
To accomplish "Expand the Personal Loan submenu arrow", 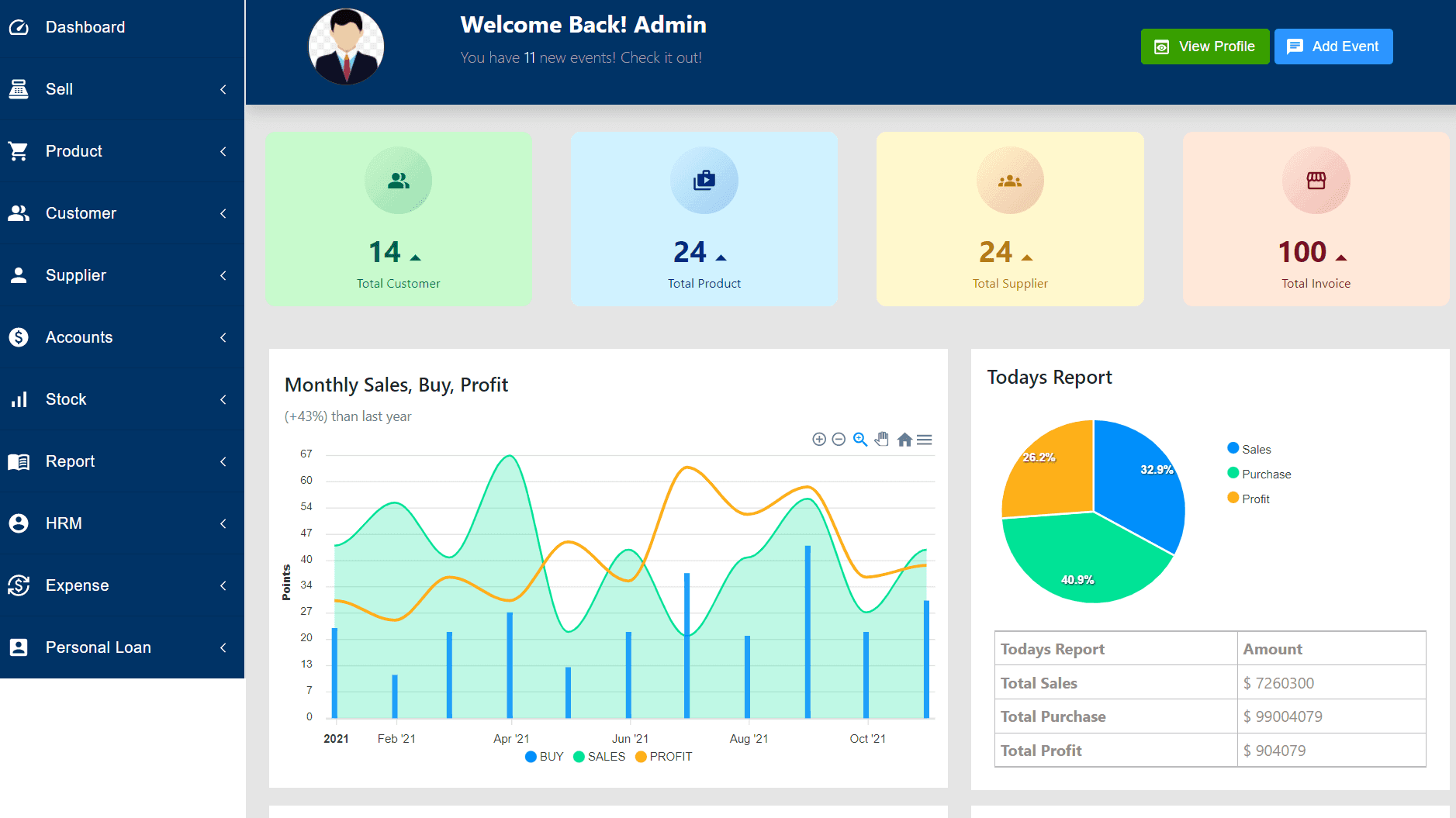I will click(x=223, y=647).
